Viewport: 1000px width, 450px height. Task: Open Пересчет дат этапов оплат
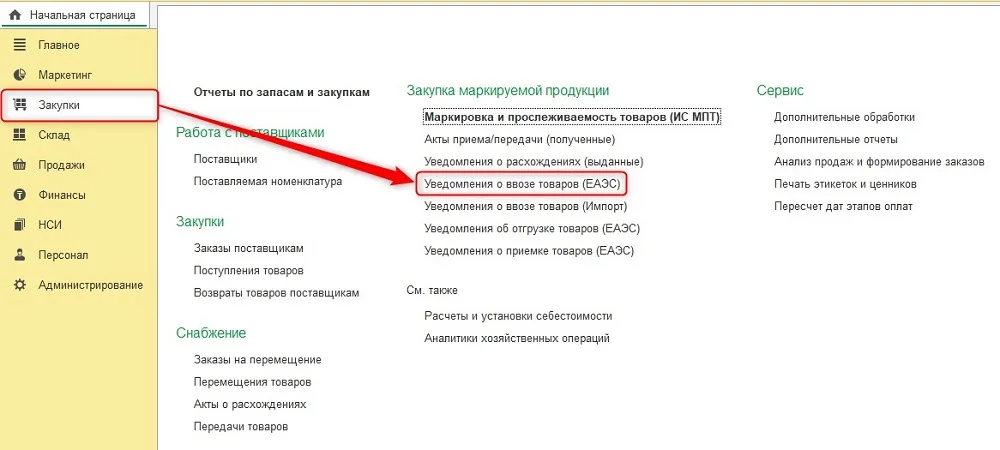pos(843,207)
